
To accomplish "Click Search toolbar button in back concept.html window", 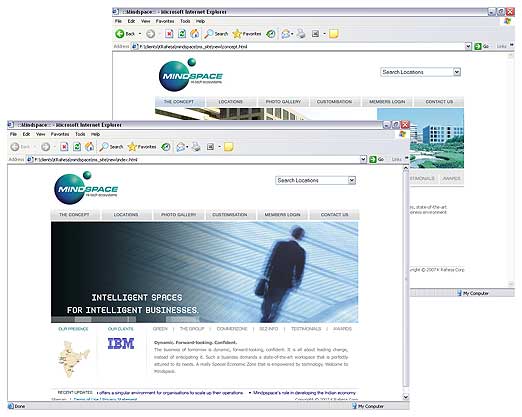I will pyautogui.click(x=216, y=34).
